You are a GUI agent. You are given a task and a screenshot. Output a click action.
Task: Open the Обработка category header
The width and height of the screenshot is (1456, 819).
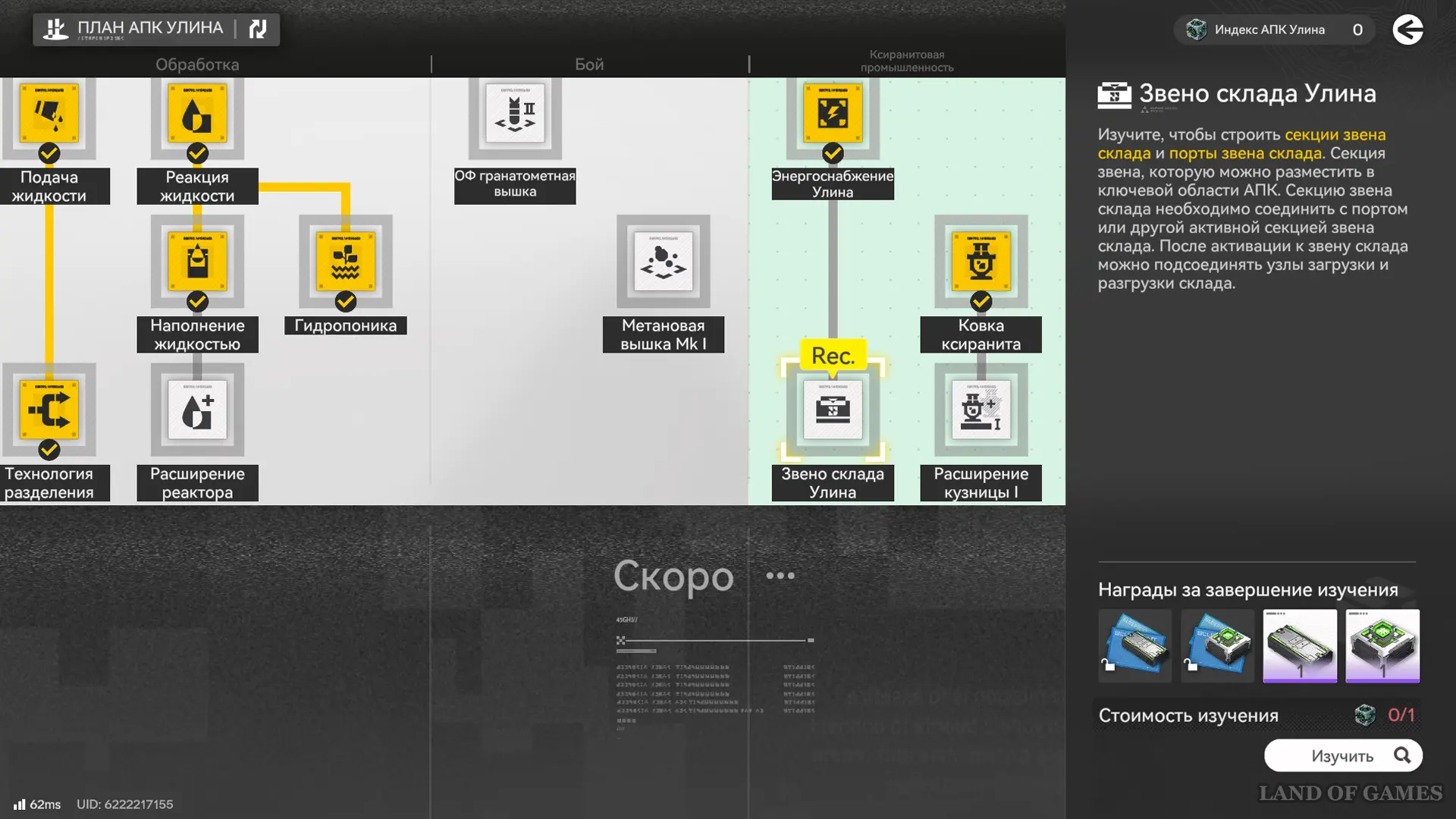[x=197, y=64]
